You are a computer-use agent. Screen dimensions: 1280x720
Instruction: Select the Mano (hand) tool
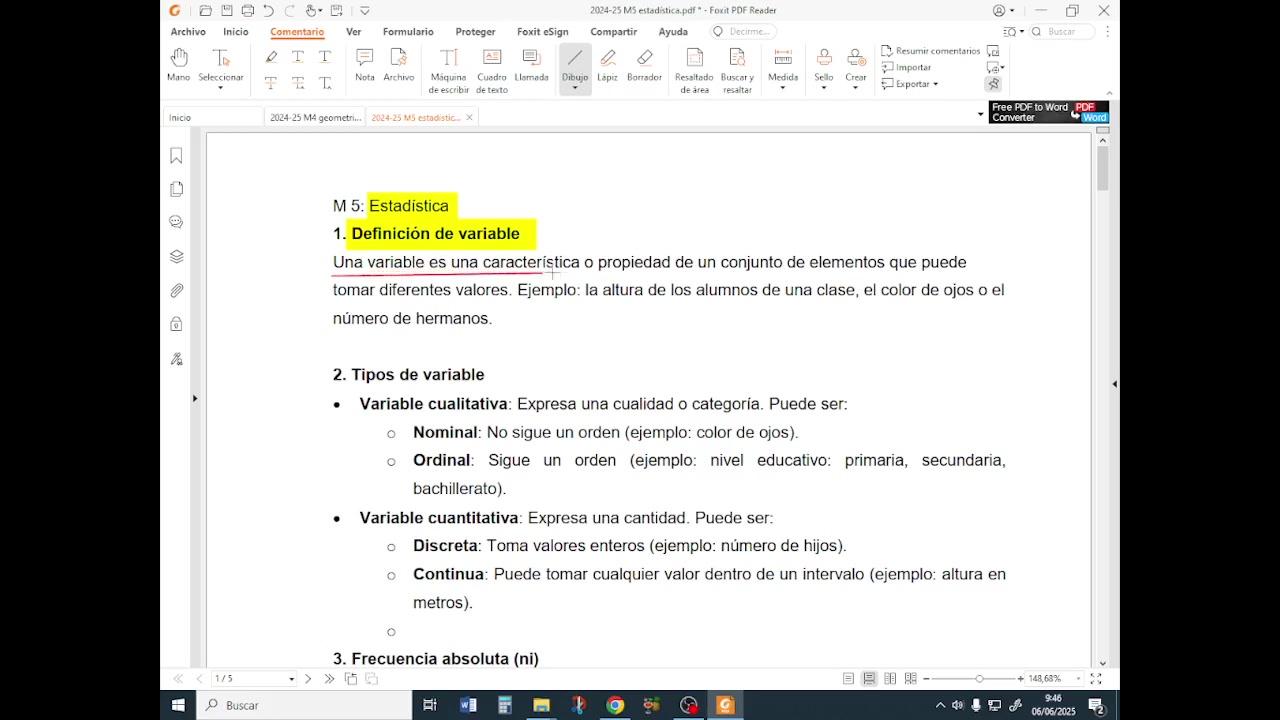click(178, 65)
